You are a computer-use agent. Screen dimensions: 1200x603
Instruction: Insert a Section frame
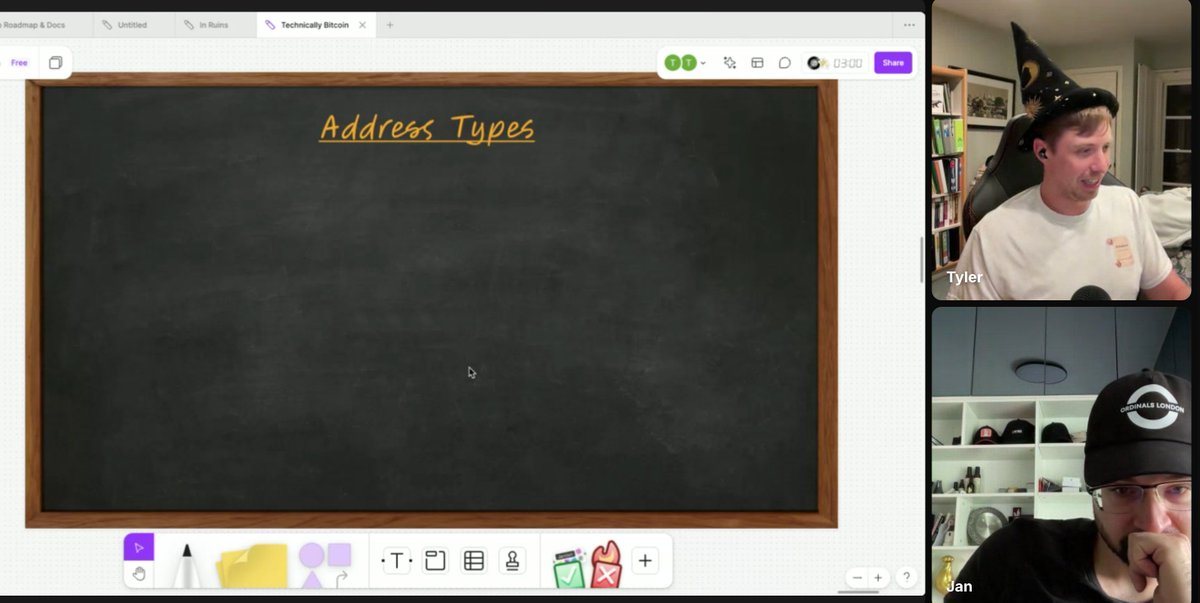pos(435,561)
